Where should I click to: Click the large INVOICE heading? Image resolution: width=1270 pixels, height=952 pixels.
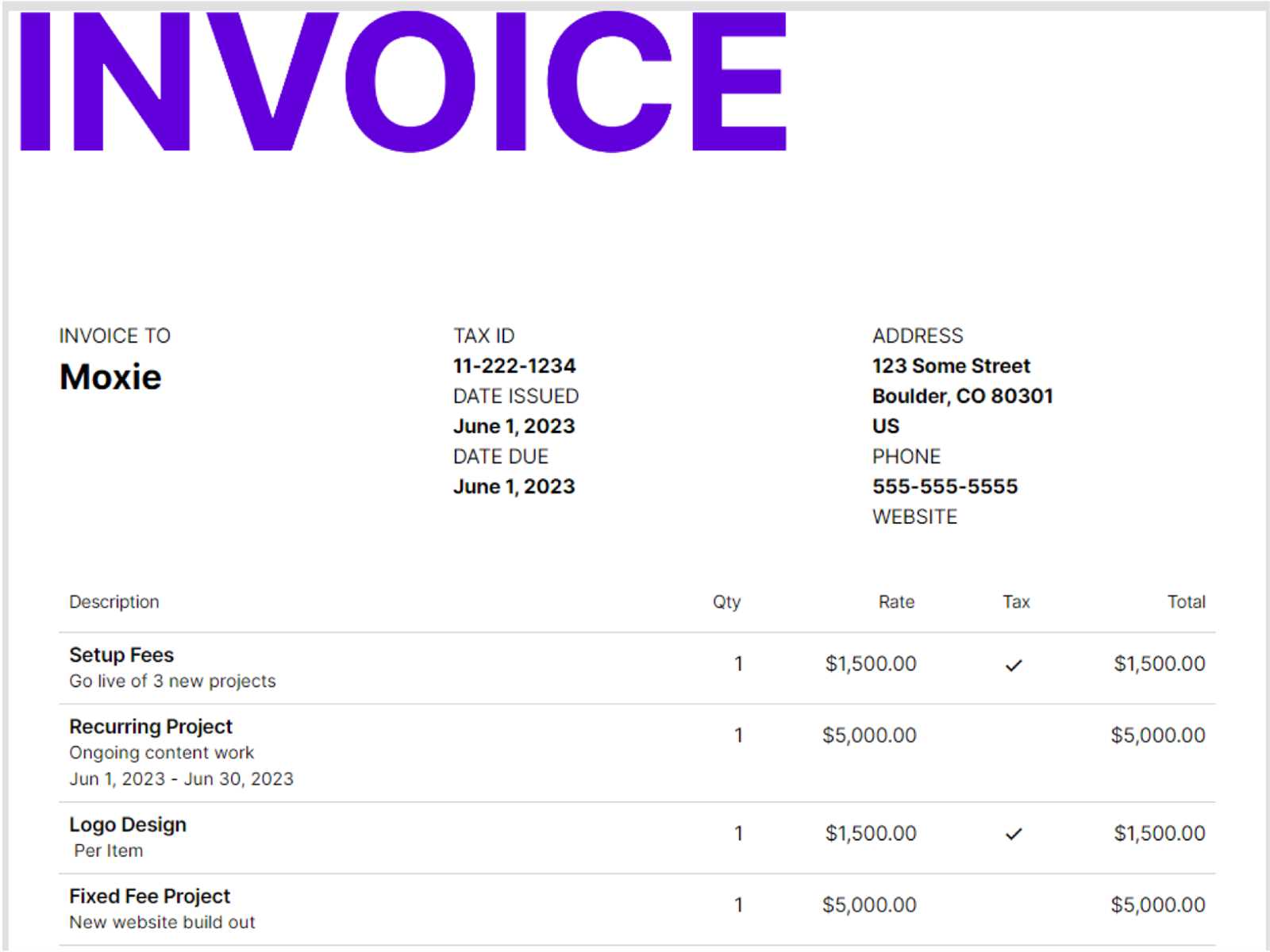pos(403,81)
